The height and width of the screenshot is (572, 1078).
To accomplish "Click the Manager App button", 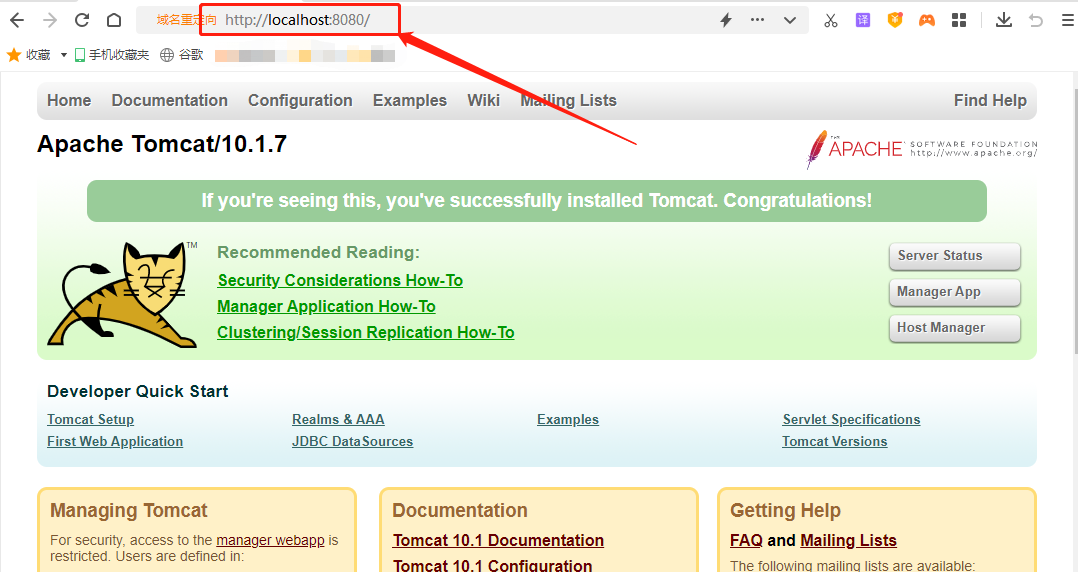I will click(954, 292).
